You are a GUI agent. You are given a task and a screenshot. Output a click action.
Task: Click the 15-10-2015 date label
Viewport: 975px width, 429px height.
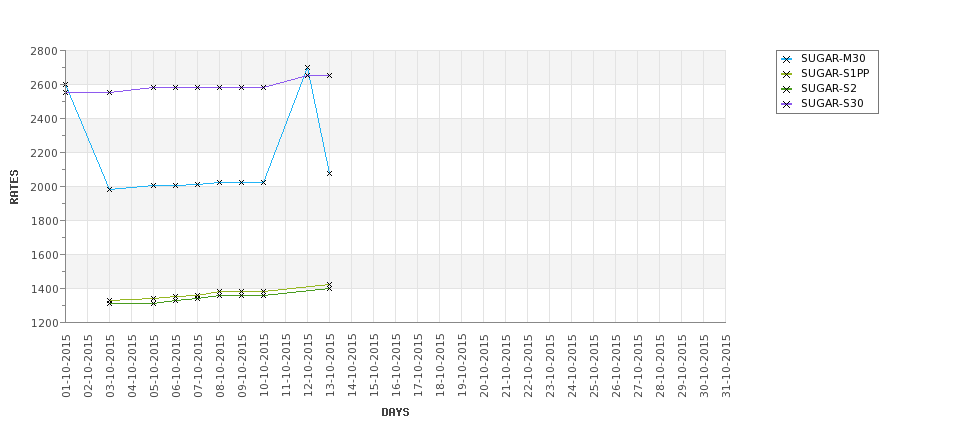click(374, 366)
